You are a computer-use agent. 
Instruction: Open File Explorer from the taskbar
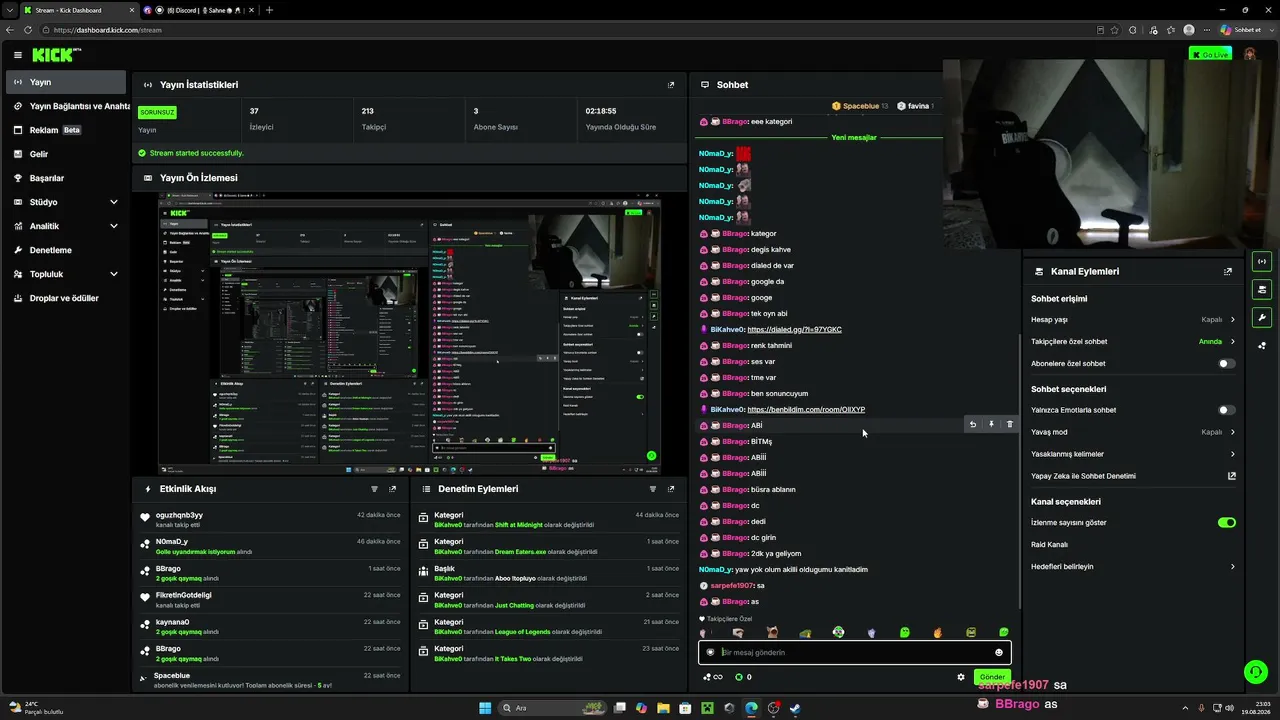(663, 708)
